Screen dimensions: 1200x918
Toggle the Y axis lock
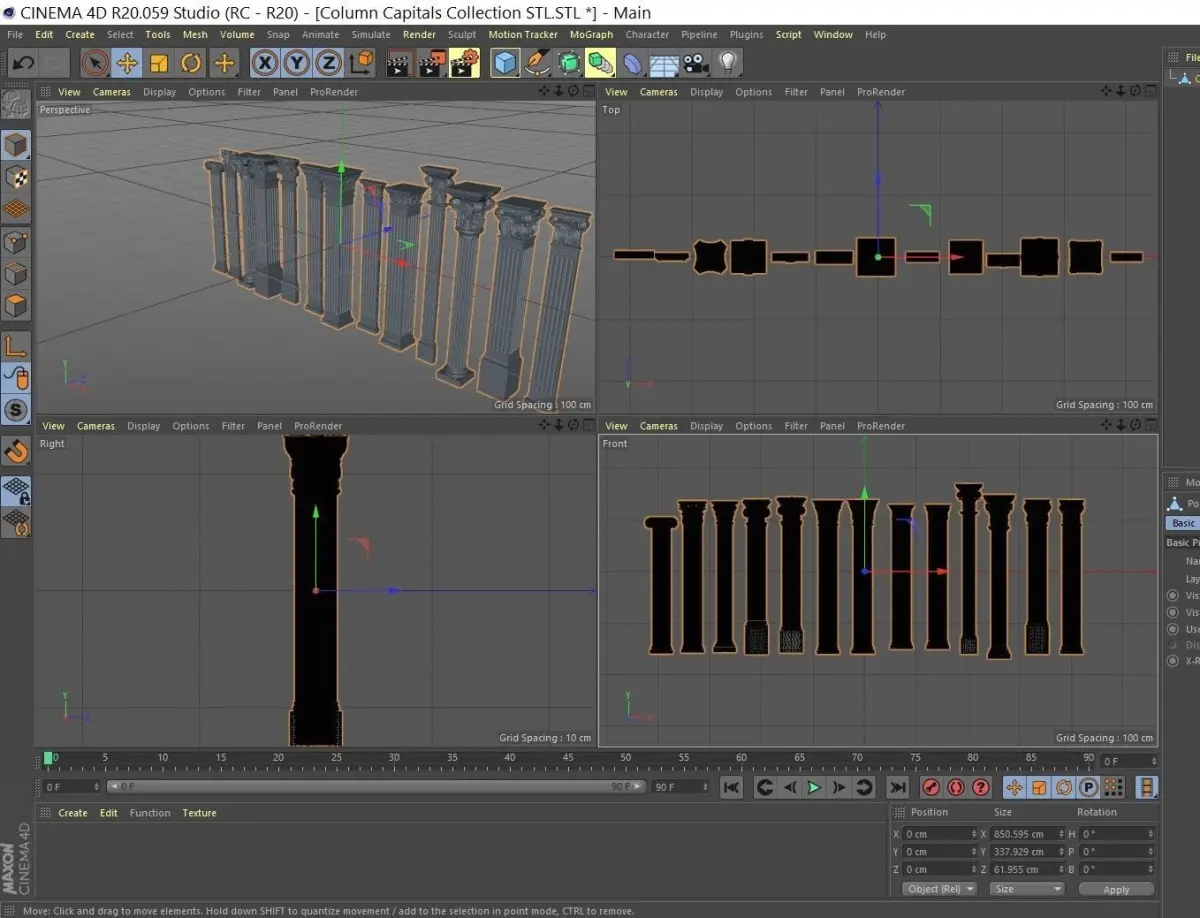pyautogui.click(x=297, y=63)
